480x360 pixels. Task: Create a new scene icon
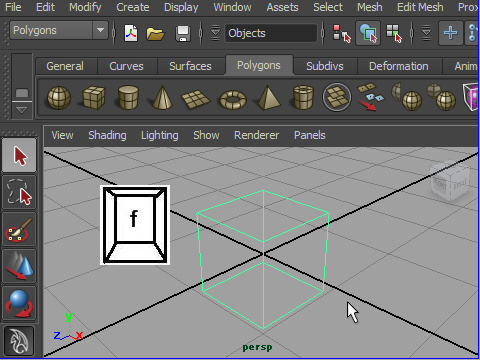tap(131, 33)
